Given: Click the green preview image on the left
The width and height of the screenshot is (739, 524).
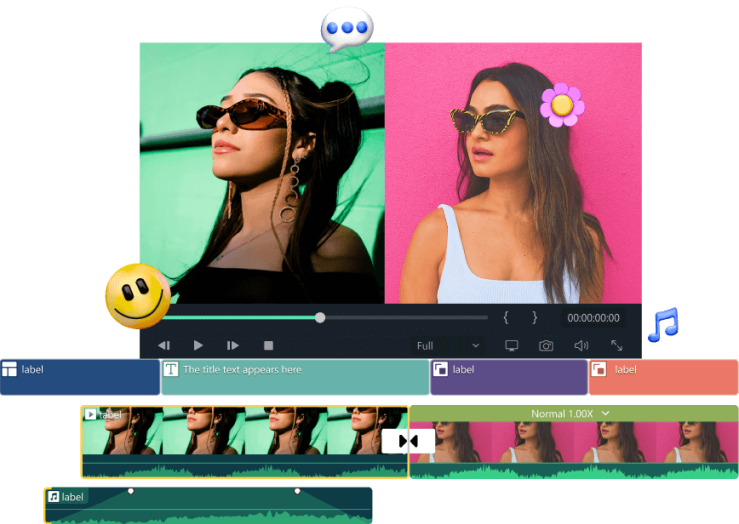Looking at the screenshot, I should pyautogui.click(x=262, y=173).
